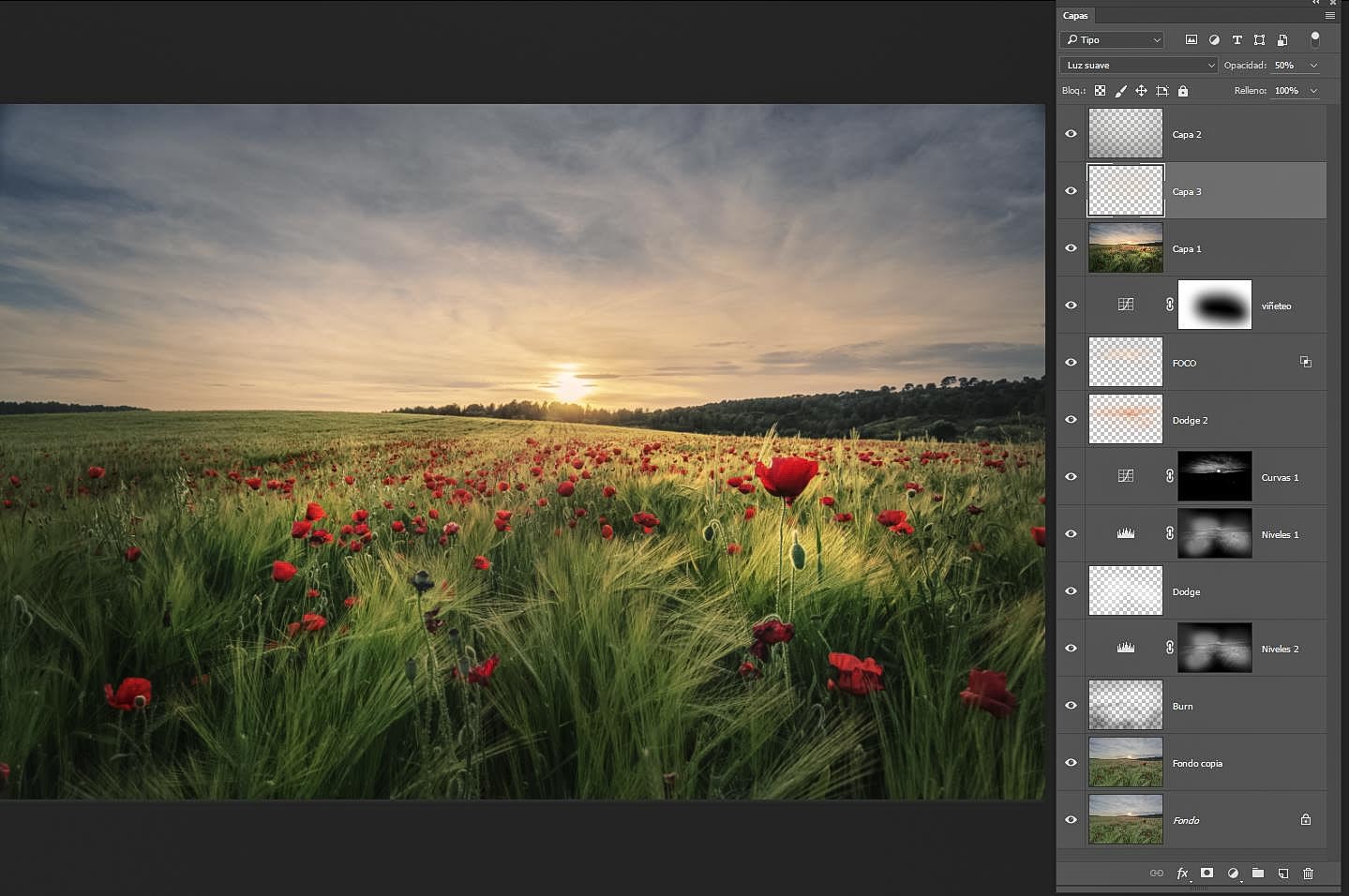This screenshot has width=1349, height=896.
Task: Create new fill or adjustment layer
Action: (1233, 874)
